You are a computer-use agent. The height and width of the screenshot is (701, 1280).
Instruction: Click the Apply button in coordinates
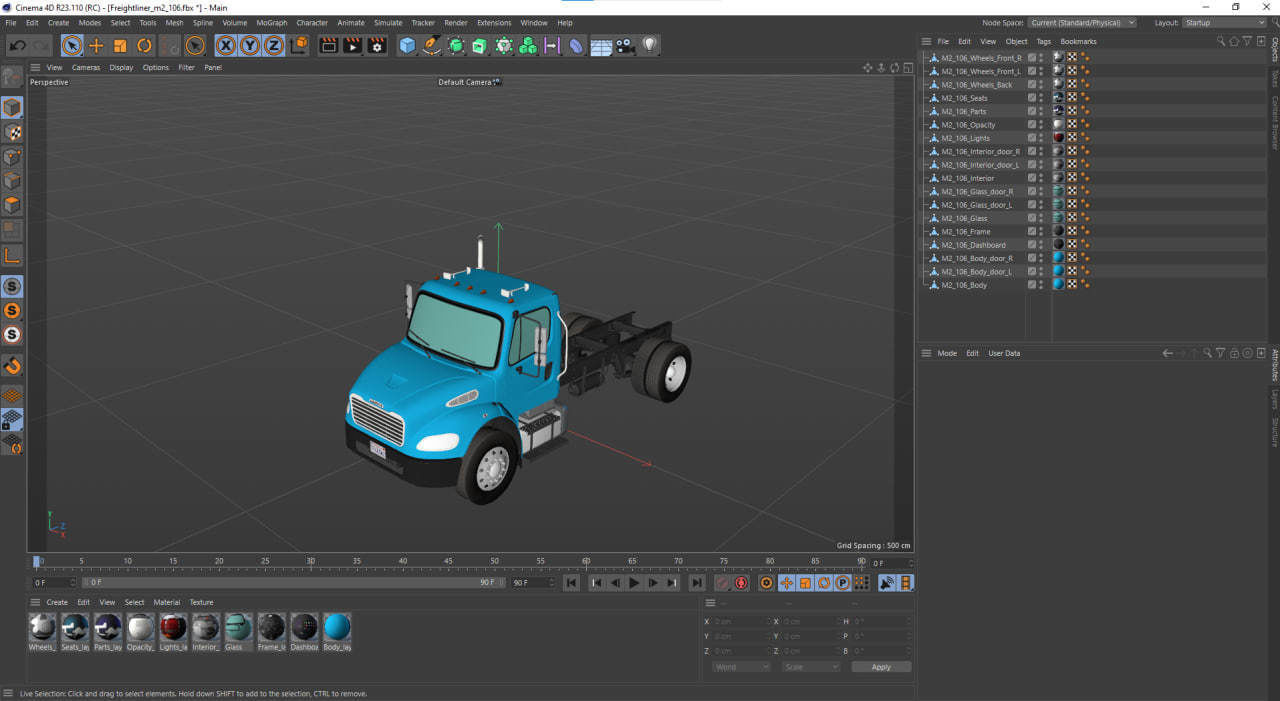[x=881, y=667]
